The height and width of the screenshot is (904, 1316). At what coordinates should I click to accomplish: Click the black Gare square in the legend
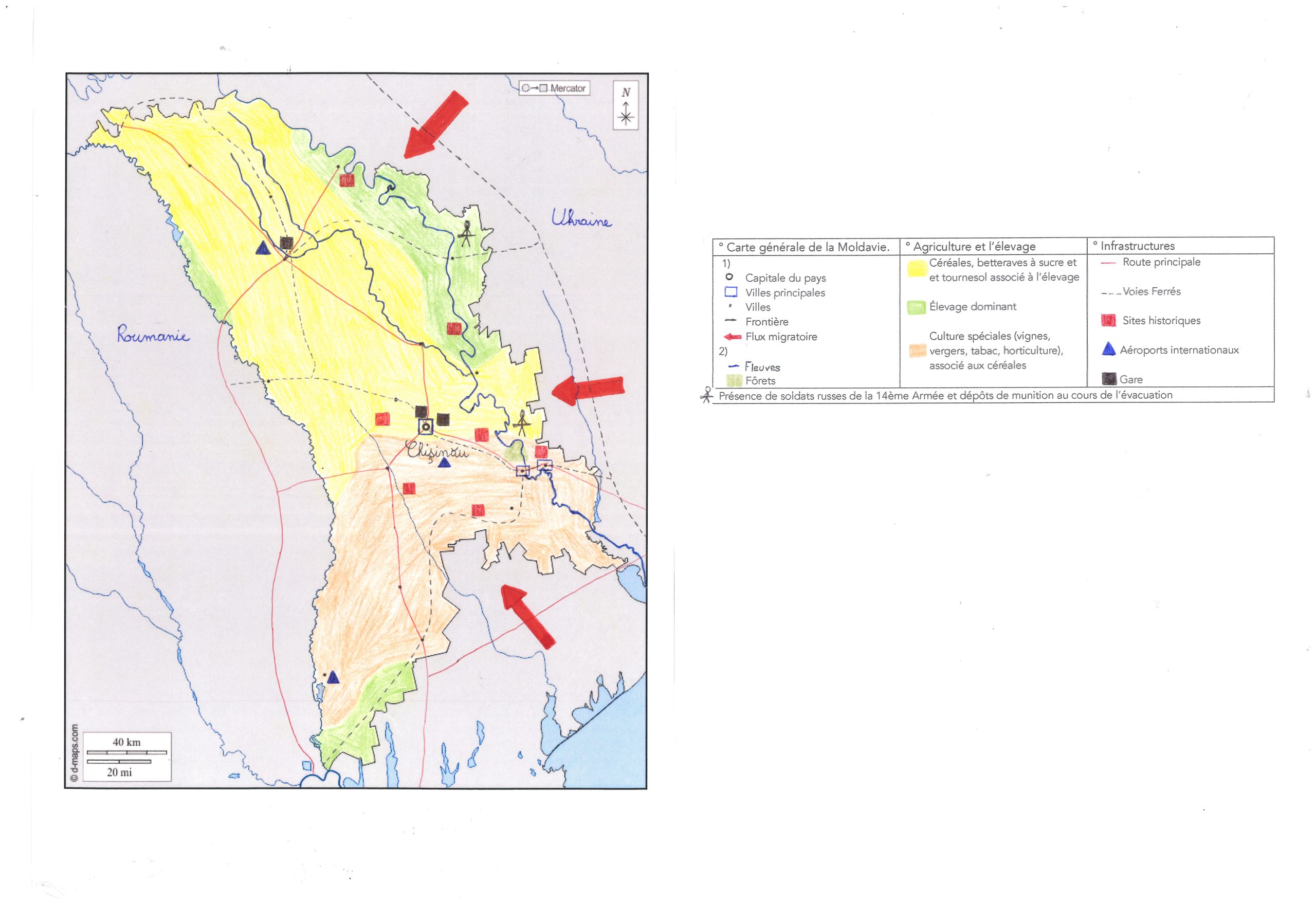pos(1109,379)
